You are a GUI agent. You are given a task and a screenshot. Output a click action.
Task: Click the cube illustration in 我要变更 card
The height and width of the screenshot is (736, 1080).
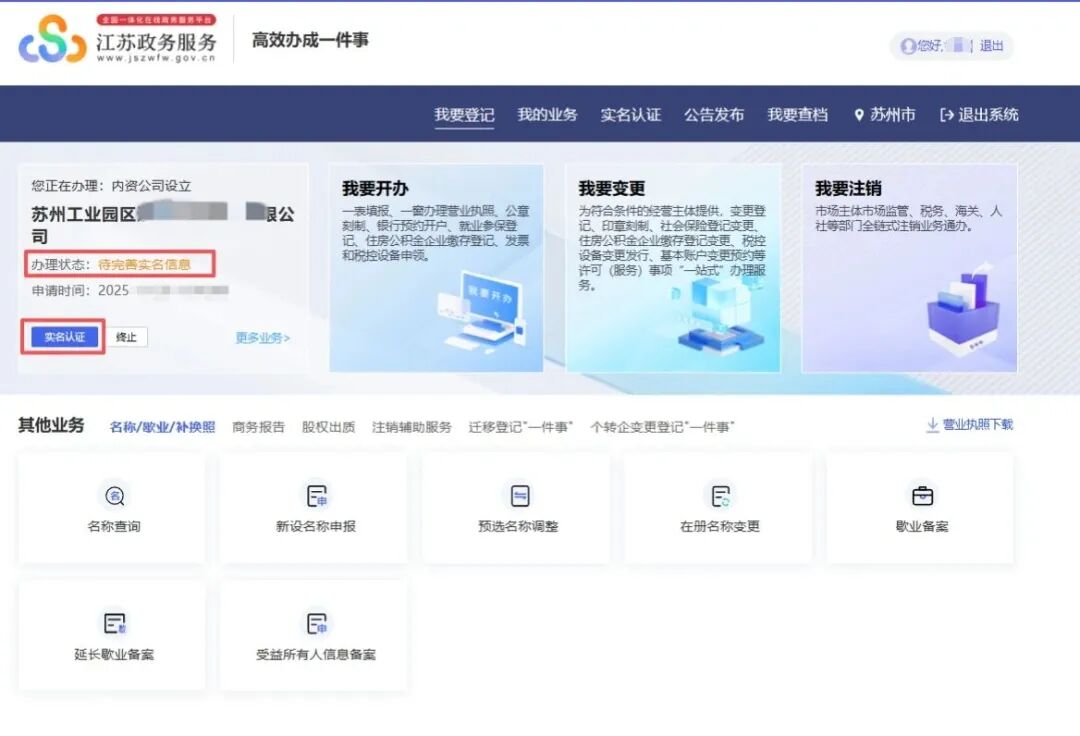click(x=720, y=316)
